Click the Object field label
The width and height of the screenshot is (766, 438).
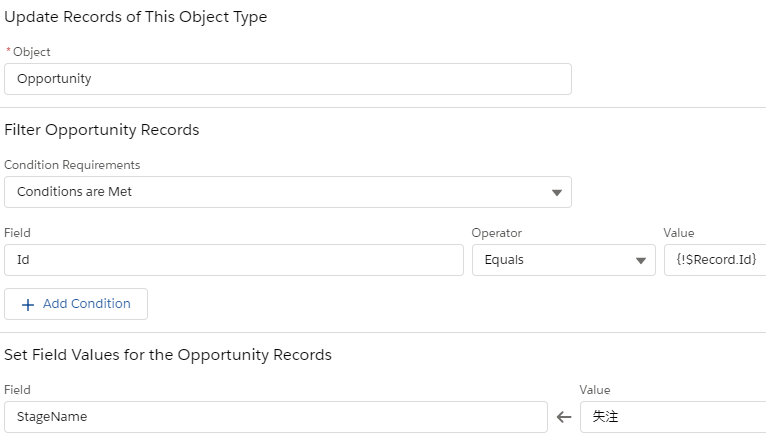click(x=31, y=52)
